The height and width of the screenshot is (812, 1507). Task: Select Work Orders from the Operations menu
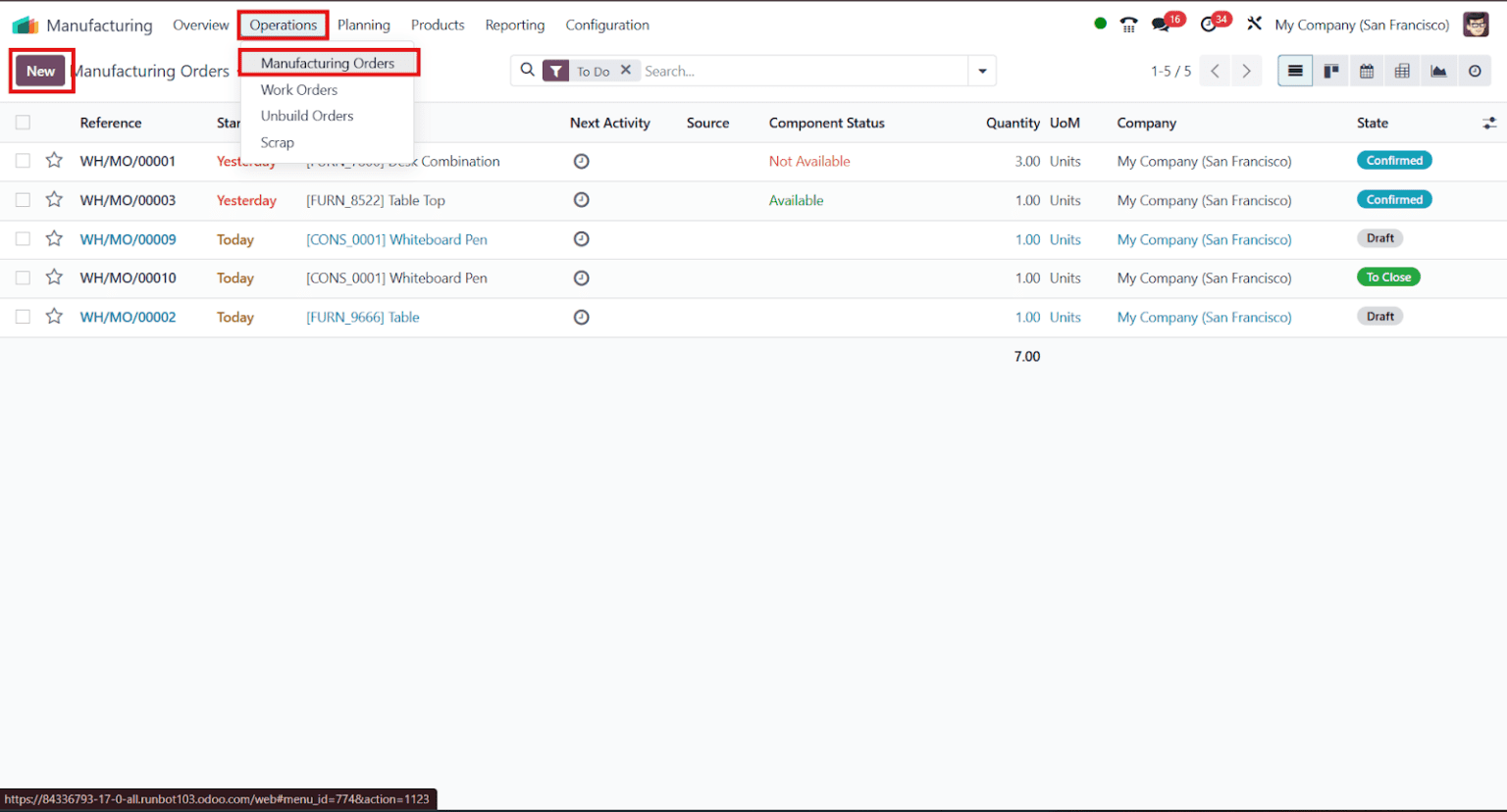298,89
